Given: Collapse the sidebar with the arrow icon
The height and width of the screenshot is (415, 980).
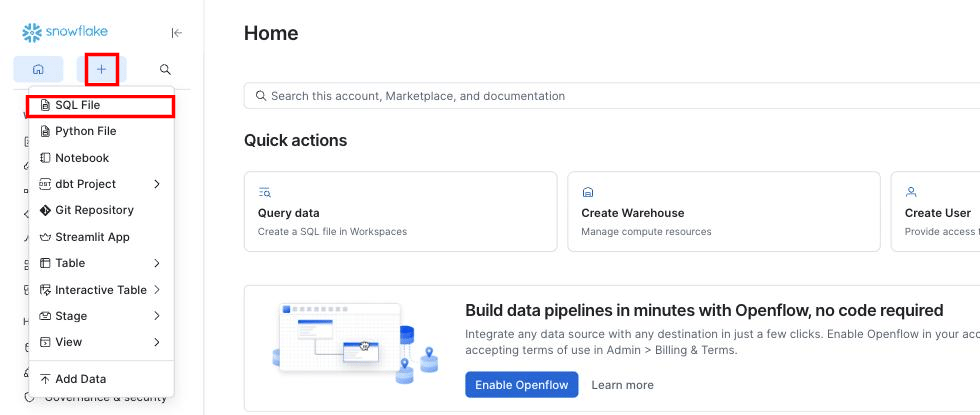Looking at the screenshot, I should pyautogui.click(x=177, y=33).
